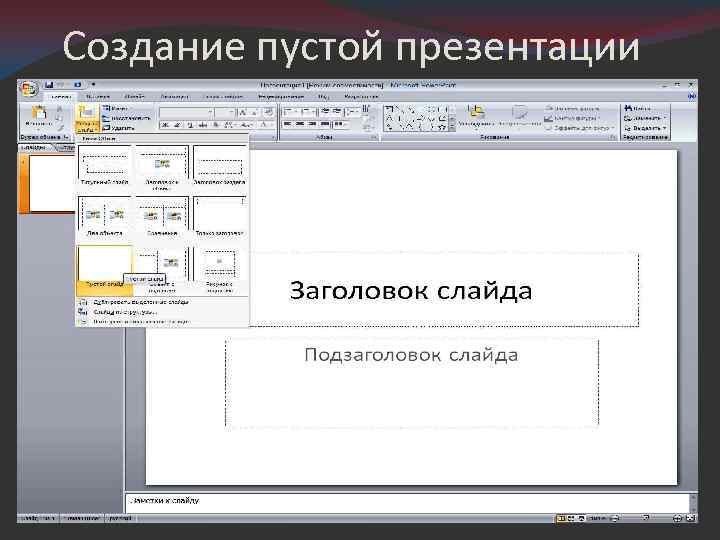
Task: Click the round Office button
Action: [x=29, y=88]
